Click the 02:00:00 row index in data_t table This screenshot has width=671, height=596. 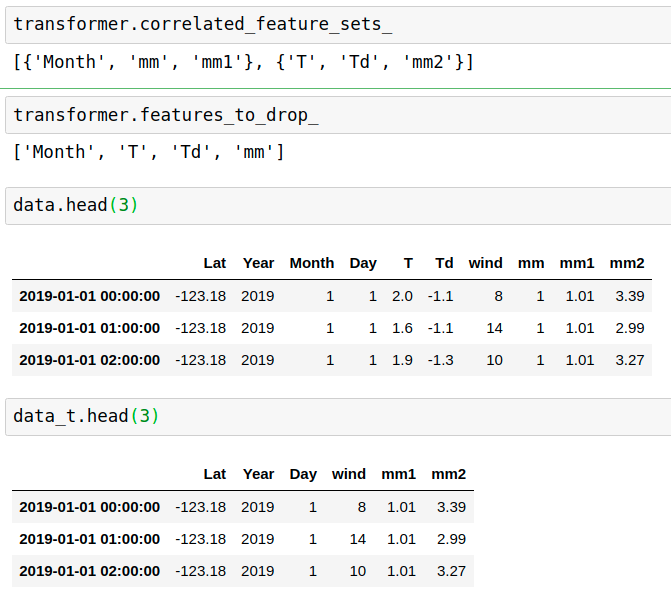[x=89, y=571]
